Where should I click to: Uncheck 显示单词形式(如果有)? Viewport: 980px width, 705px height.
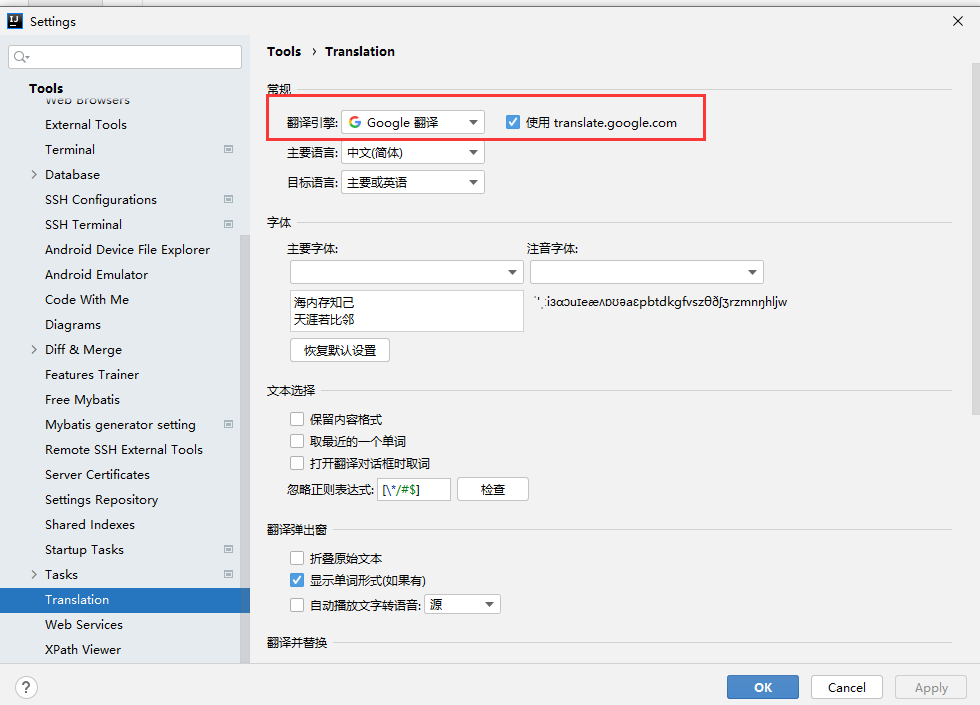pos(297,580)
